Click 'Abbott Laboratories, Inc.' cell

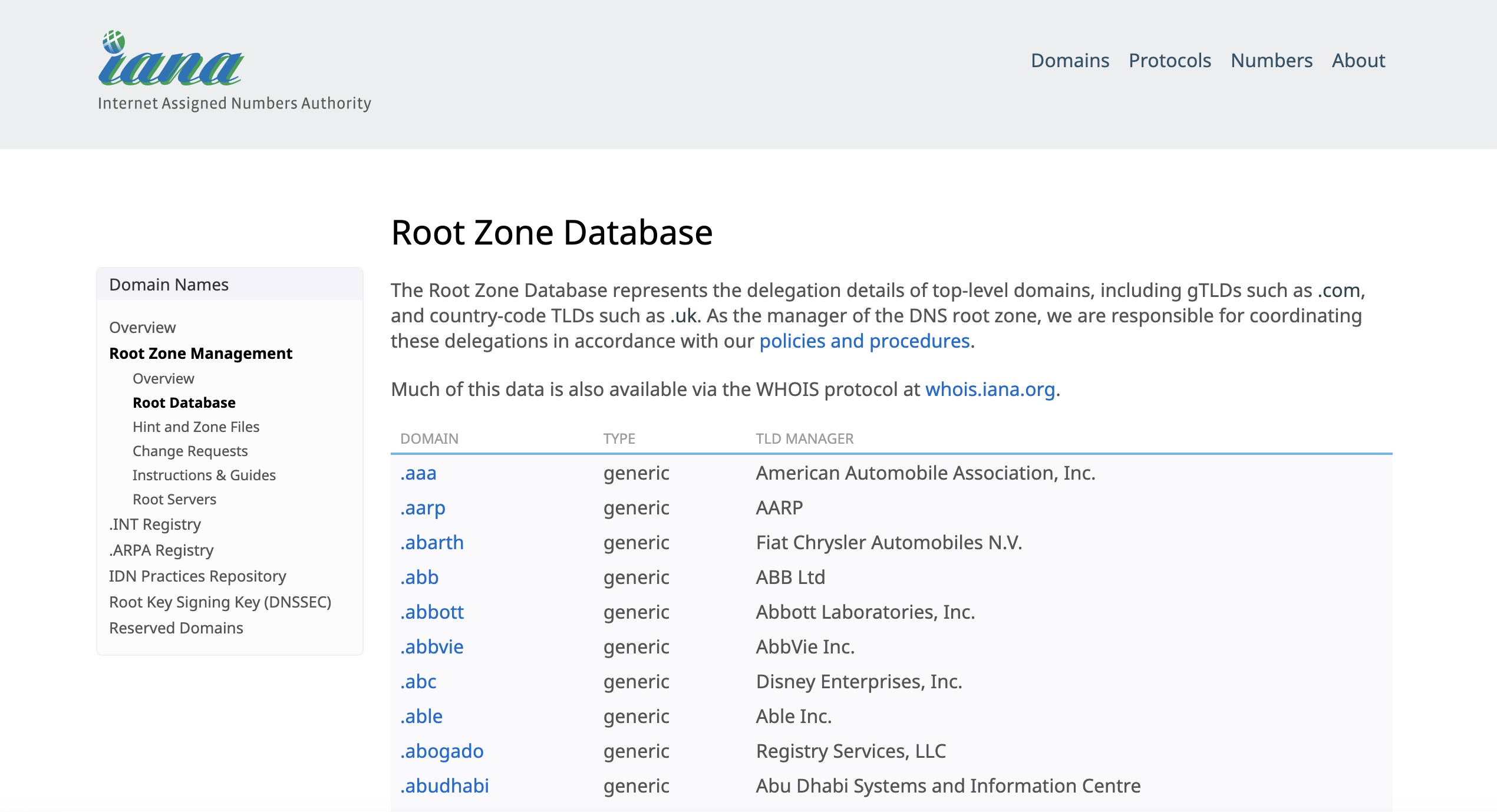pos(865,612)
